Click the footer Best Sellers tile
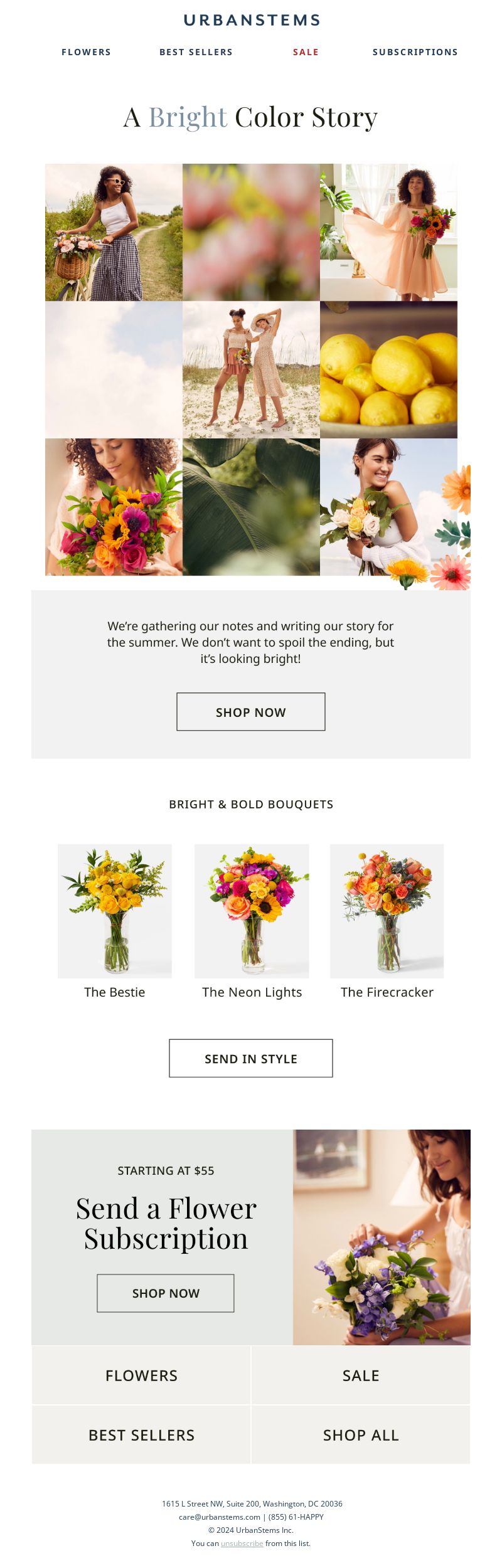 [141, 1434]
